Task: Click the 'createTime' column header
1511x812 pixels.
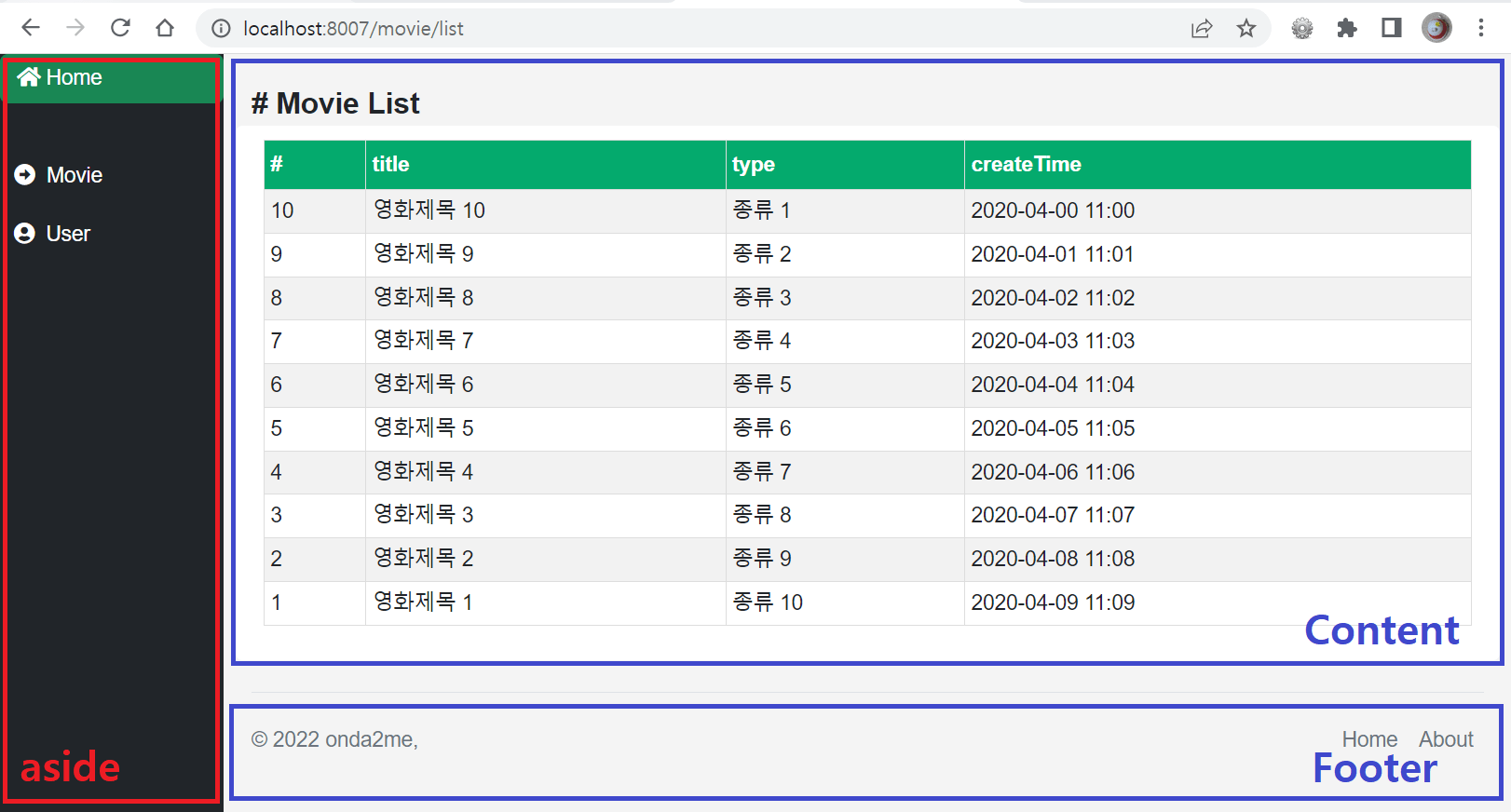Action: coord(1218,165)
